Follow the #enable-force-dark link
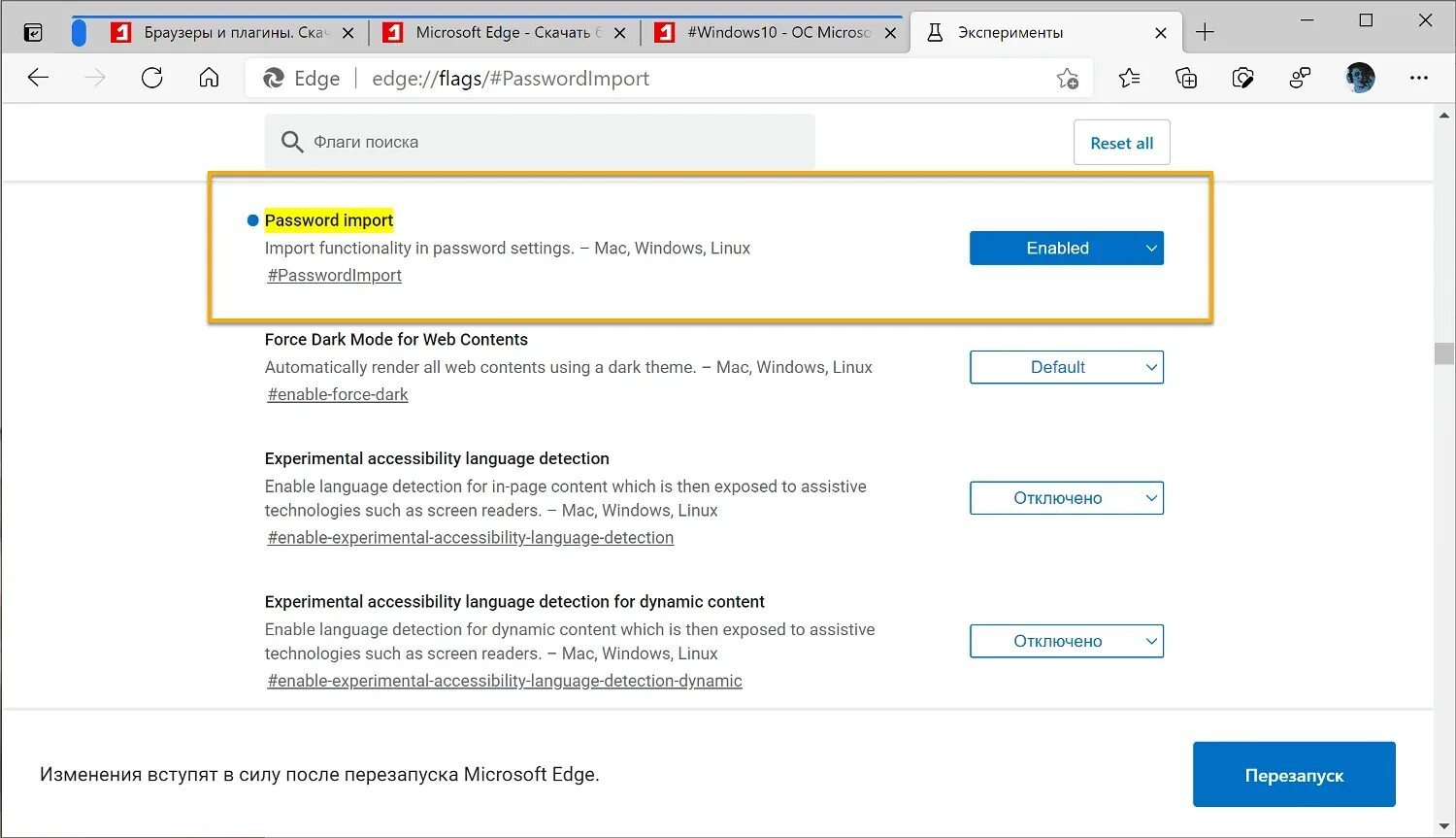 pyautogui.click(x=338, y=395)
